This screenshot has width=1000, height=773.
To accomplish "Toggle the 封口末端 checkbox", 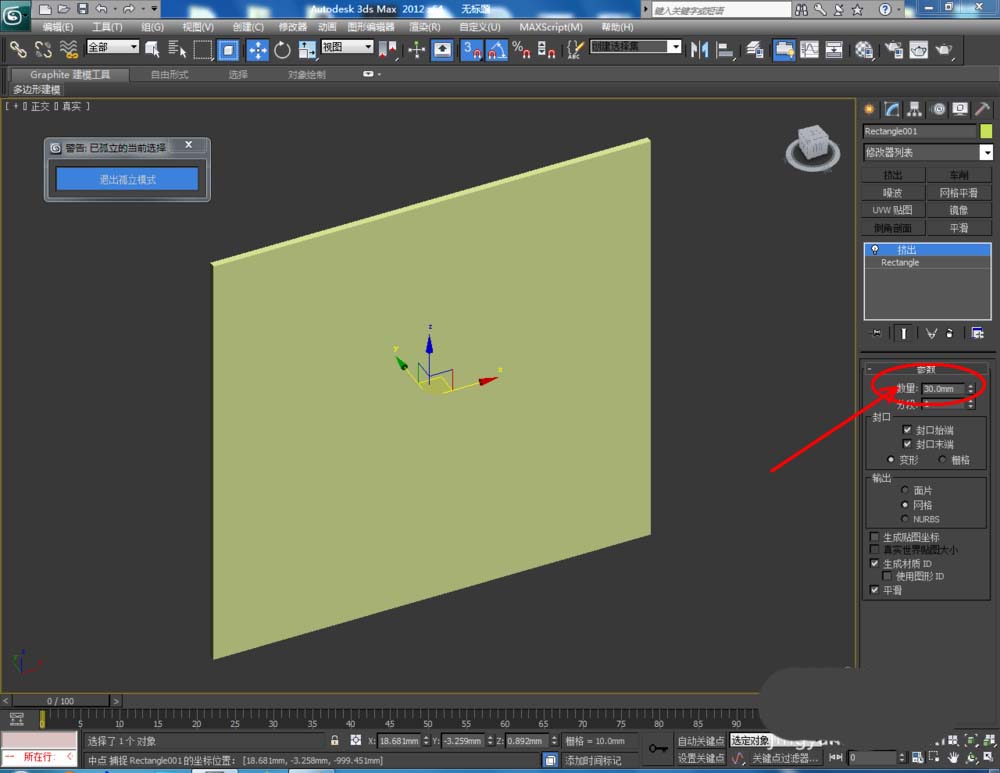I will click(907, 444).
